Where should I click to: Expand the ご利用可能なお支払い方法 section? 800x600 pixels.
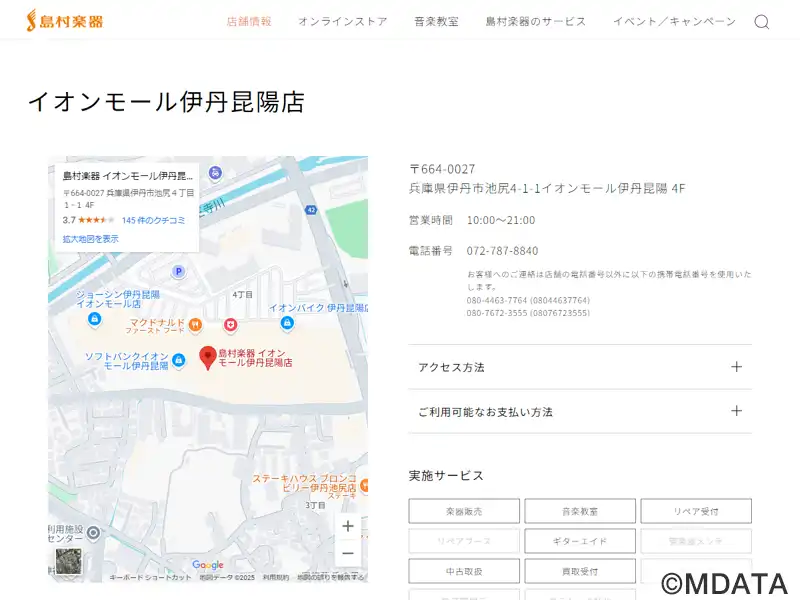(580, 412)
